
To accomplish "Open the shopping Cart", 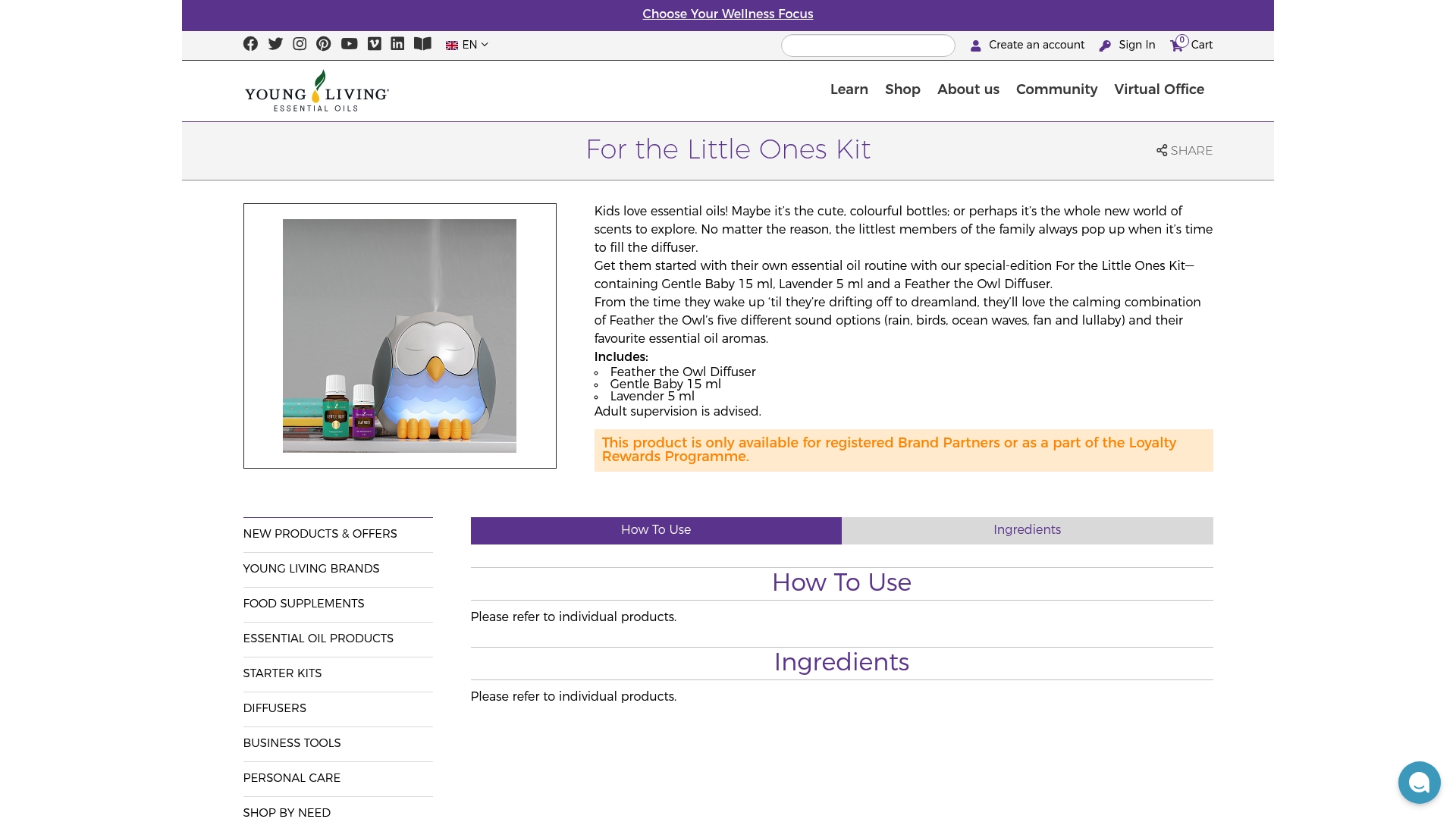I will (1191, 44).
